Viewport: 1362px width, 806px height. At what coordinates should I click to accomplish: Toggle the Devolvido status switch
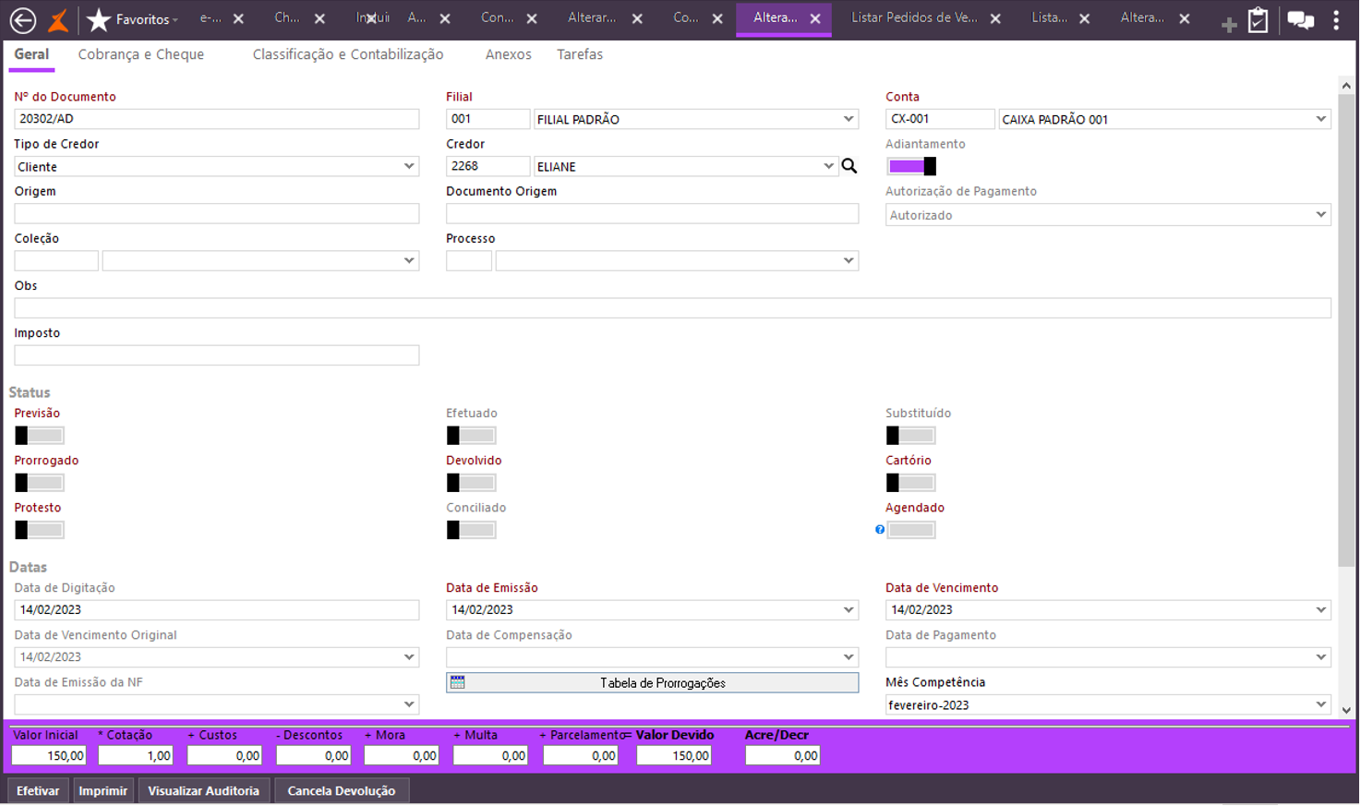click(x=471, y=483)
